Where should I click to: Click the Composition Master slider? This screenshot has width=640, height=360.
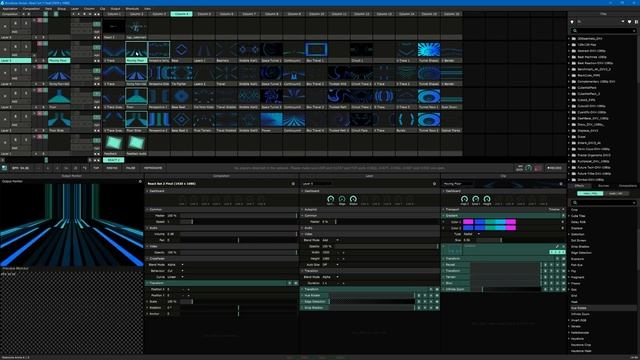[238, 216]
